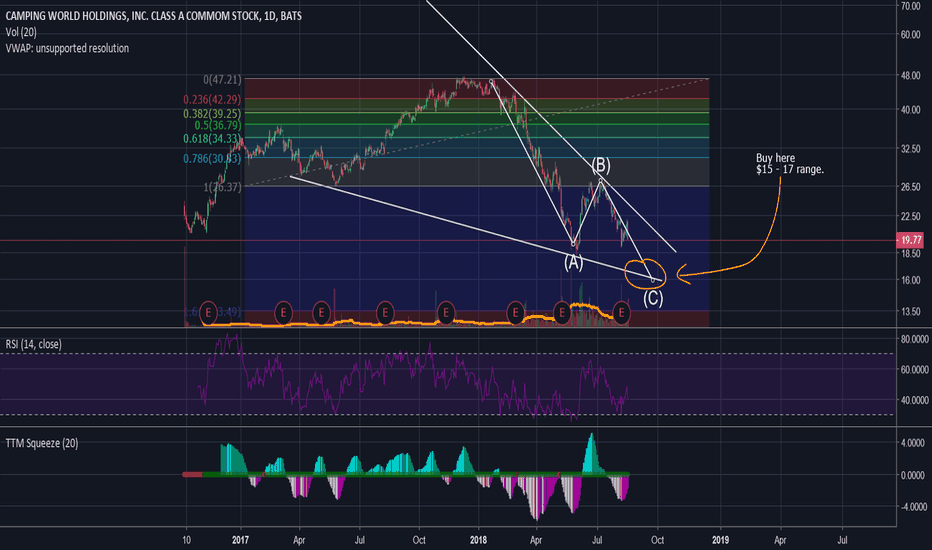The image size is (932, 550).
Task: Click the -4.0000 TTM Squeeze axis value
Action: 912,507
